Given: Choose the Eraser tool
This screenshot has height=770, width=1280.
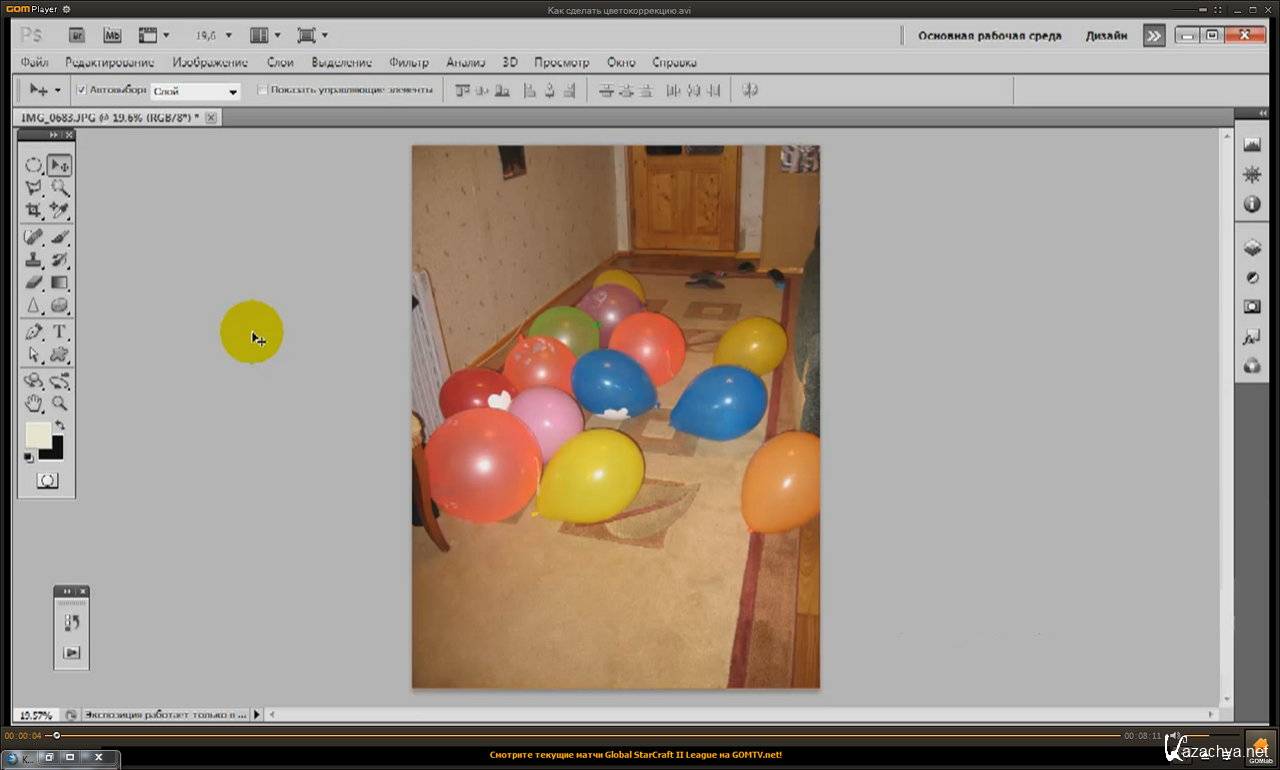Looking at the screenshot, I should (33, 283).
